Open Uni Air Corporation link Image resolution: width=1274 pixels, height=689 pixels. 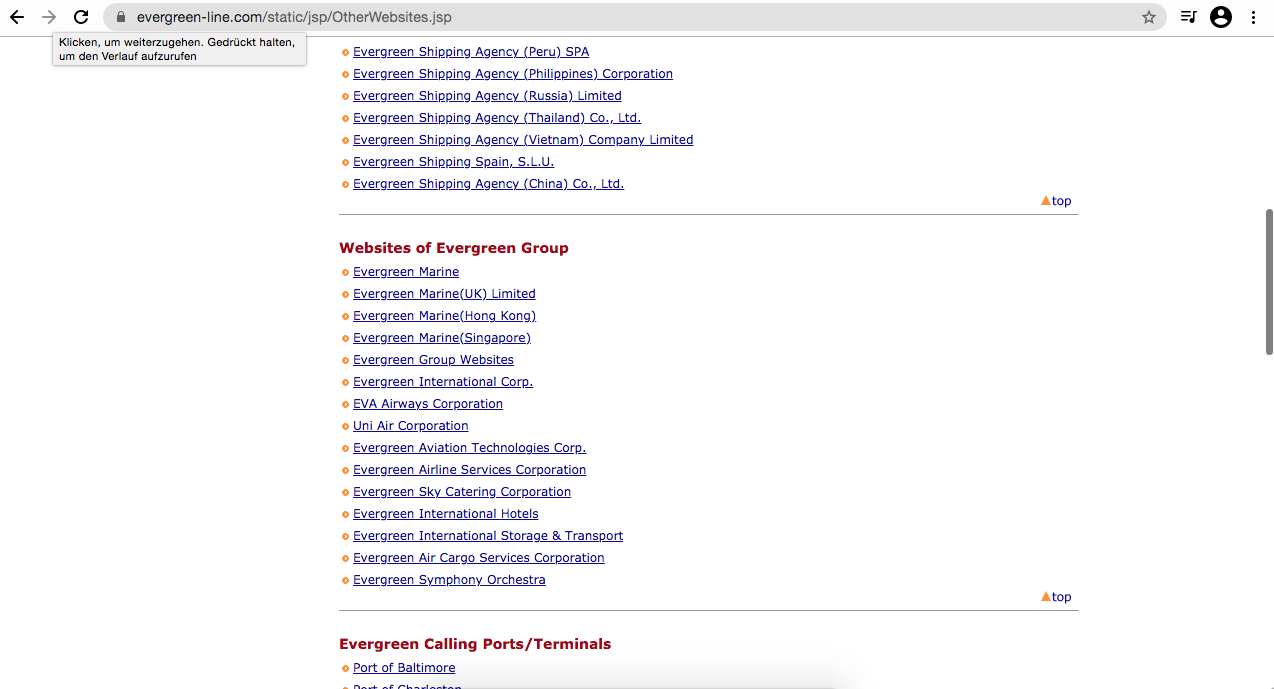410,426
